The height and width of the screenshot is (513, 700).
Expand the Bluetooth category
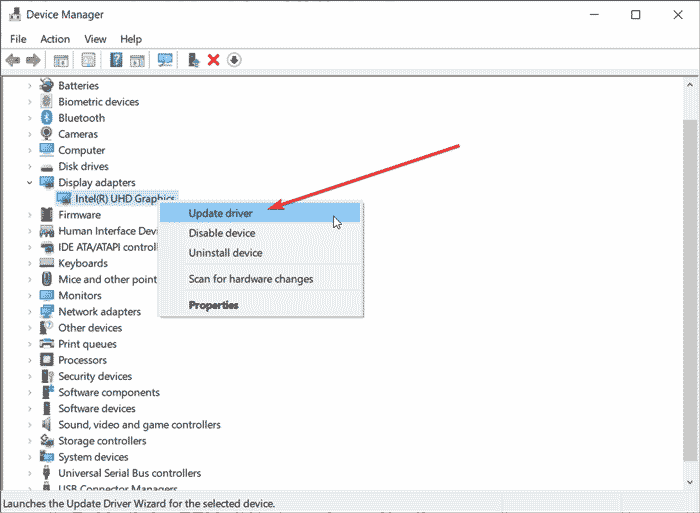click(x=29, y=118)
